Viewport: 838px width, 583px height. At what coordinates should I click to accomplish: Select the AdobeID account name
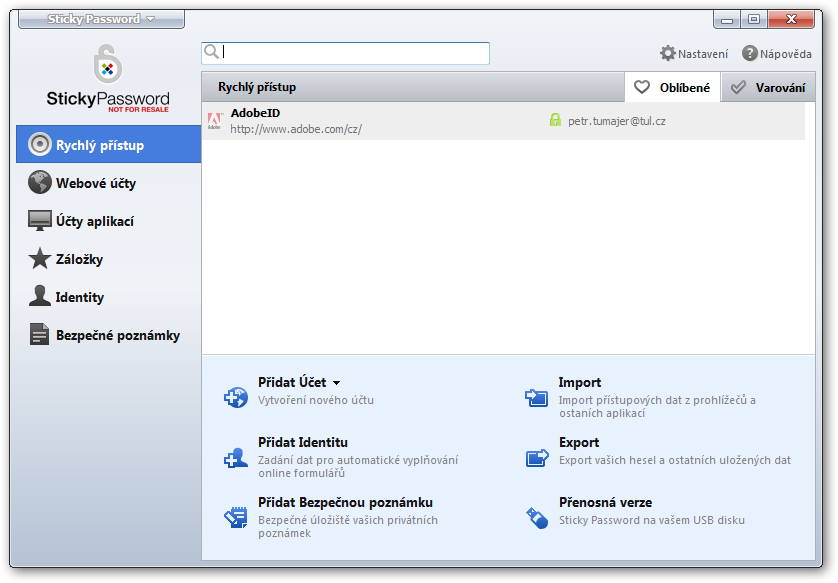(x=255, y=113)
